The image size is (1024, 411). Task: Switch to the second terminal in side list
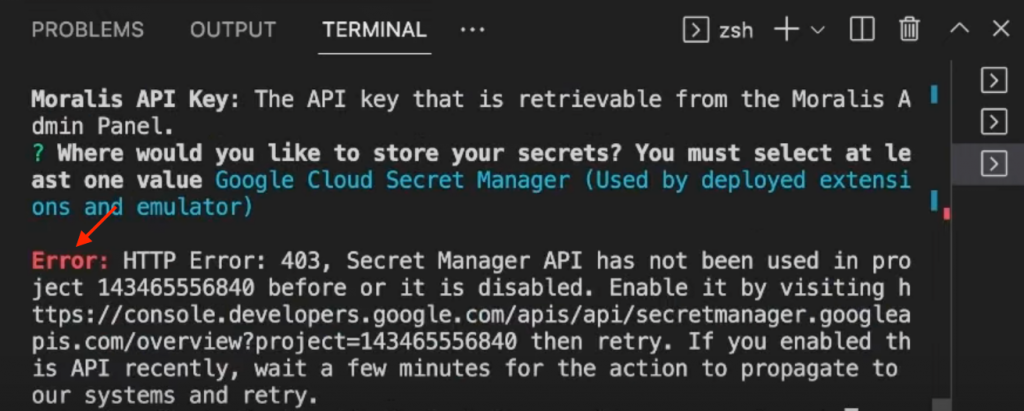coord(993,122)
